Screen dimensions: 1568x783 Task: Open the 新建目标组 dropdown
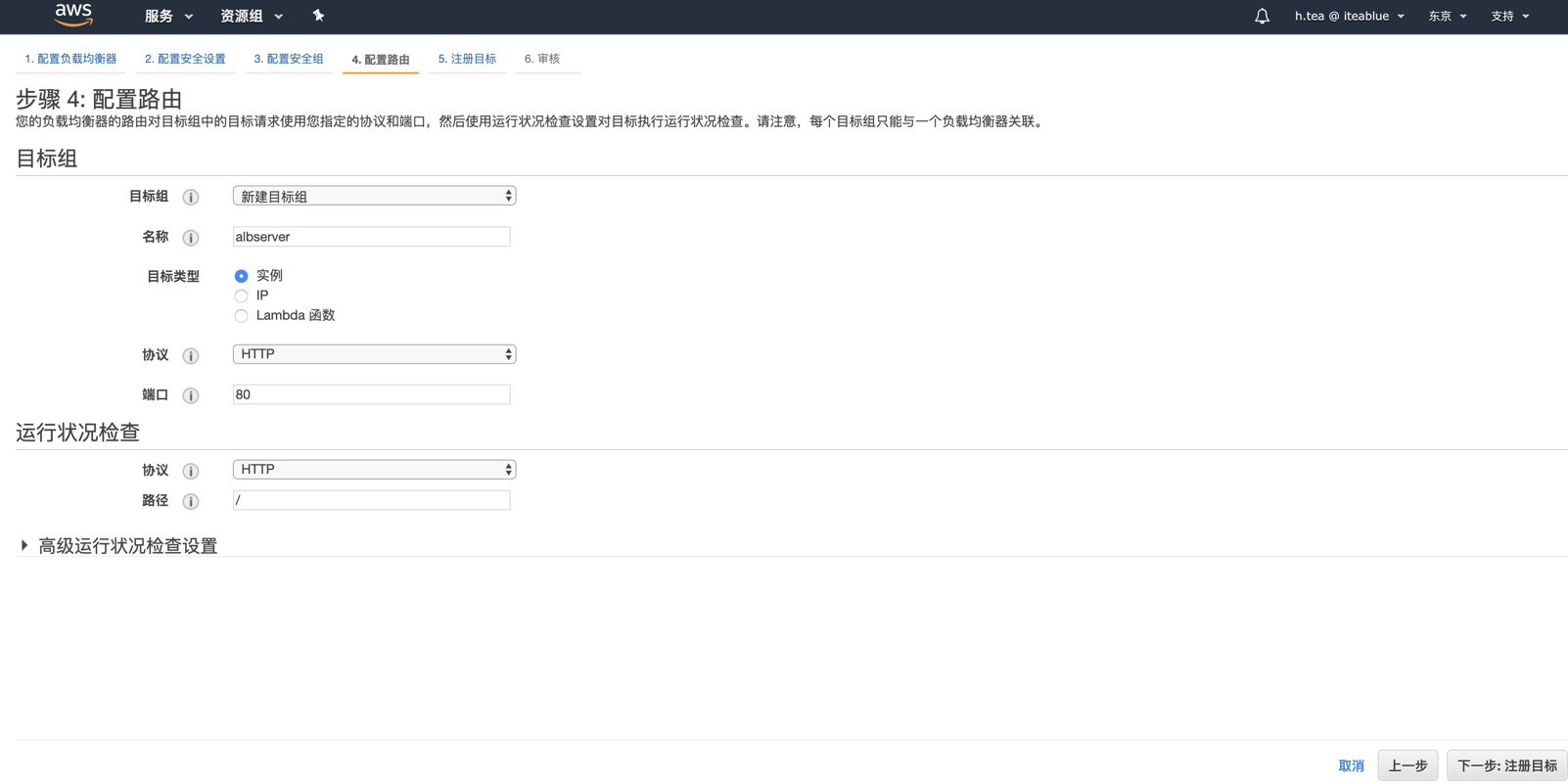[374, 197]
